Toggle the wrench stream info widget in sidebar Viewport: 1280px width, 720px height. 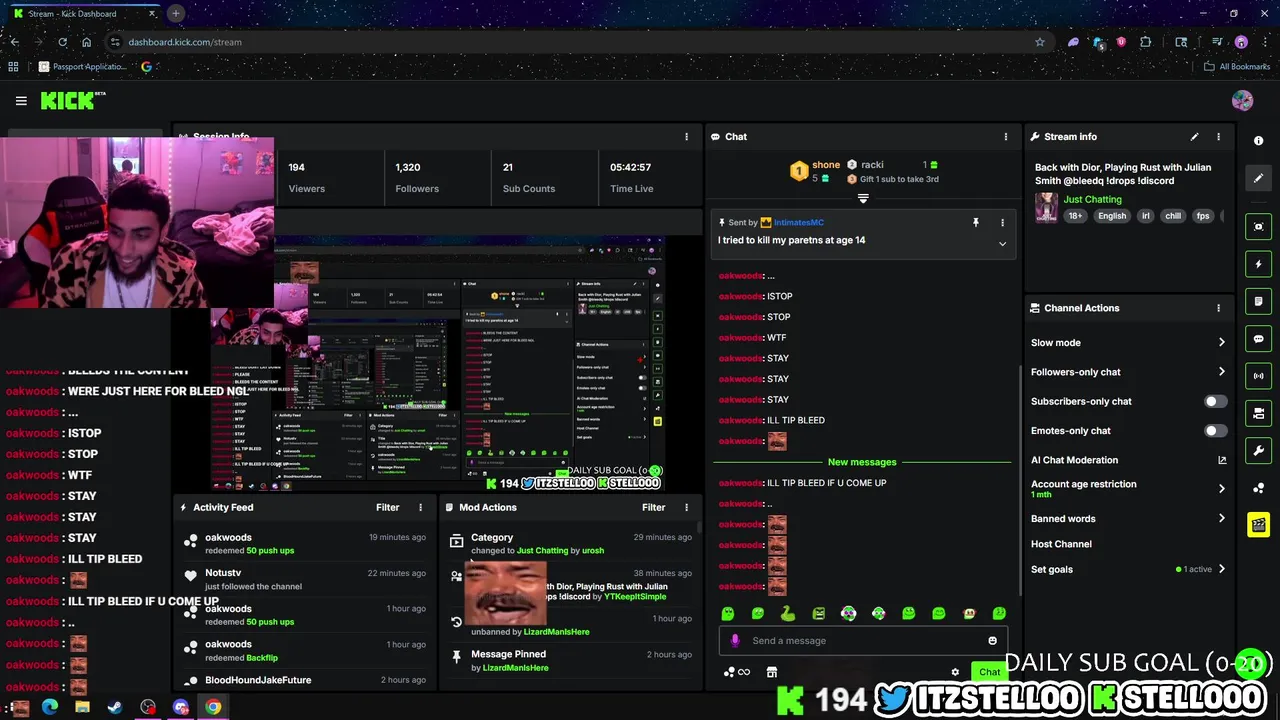pos(1258,450)
